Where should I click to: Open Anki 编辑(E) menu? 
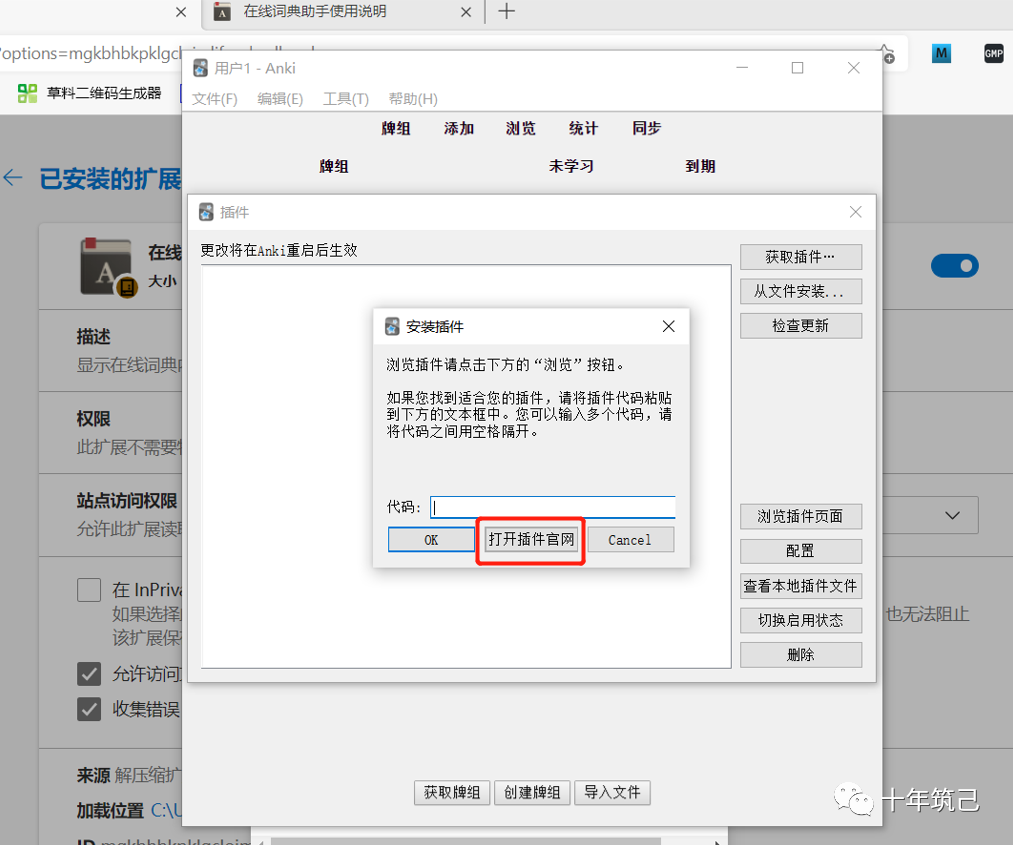280,99
